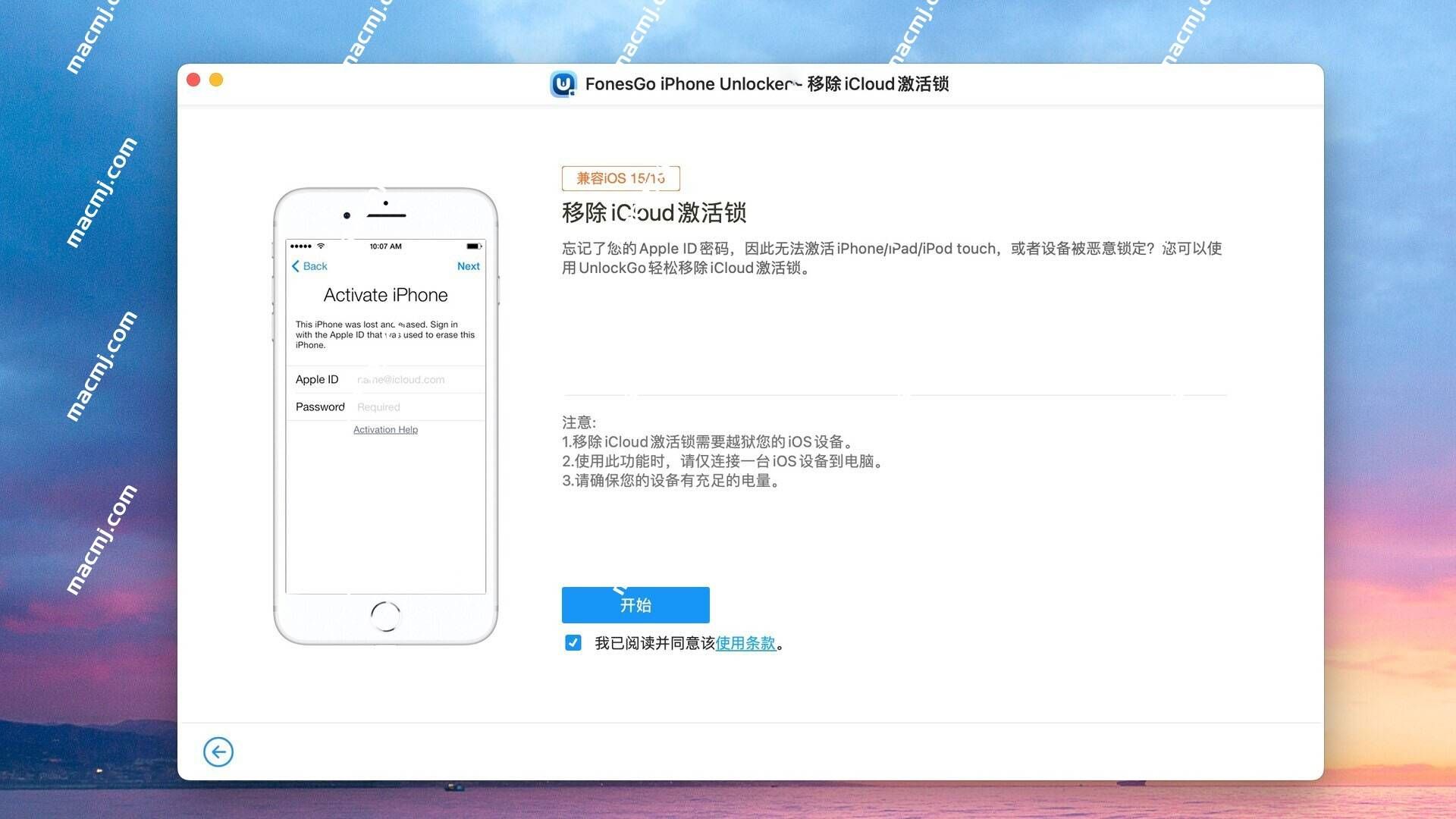Uncheck the 我已阅读并同意 agreement checkbox

[573, 643]
